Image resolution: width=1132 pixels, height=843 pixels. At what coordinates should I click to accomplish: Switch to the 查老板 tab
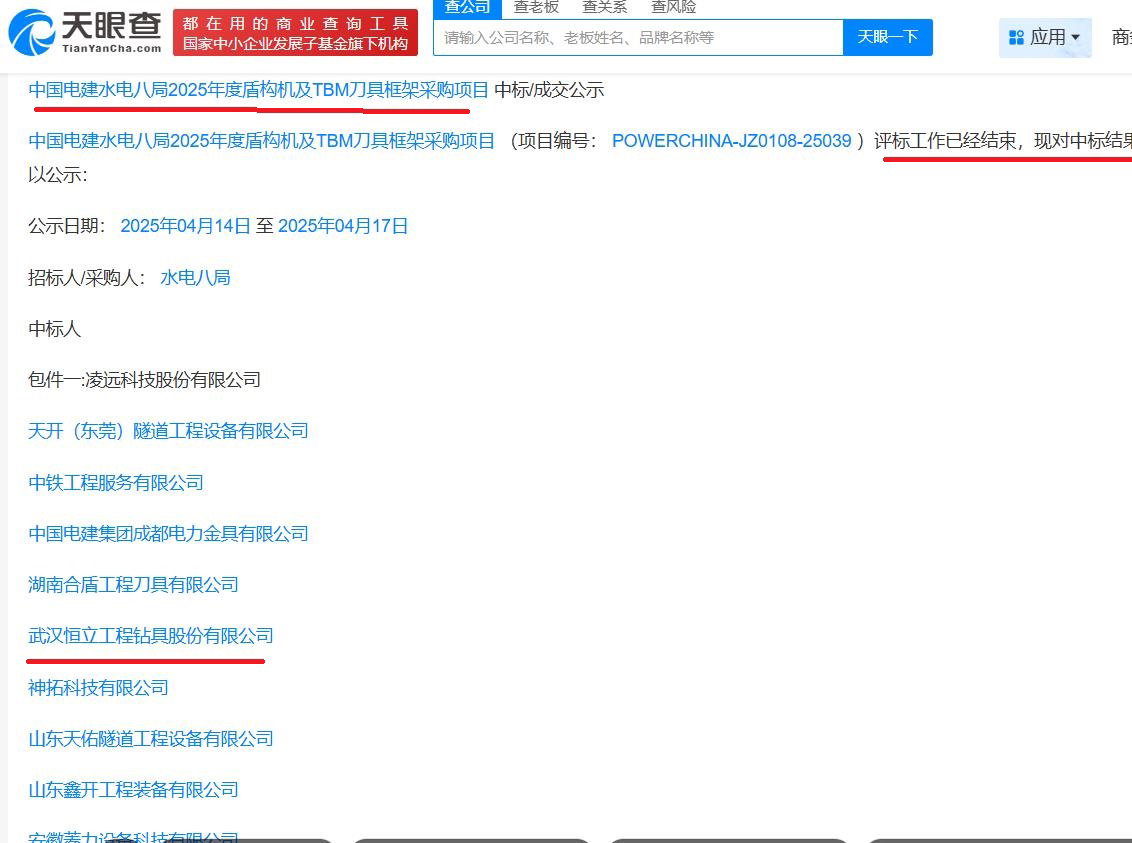(x=536, y=8)
